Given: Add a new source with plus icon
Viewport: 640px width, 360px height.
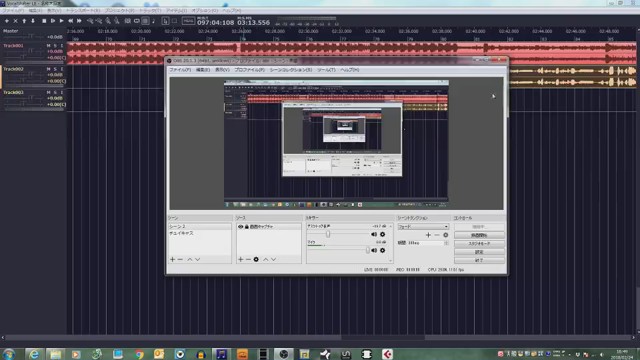Looking at the screenshot, I should coord(240,260).
